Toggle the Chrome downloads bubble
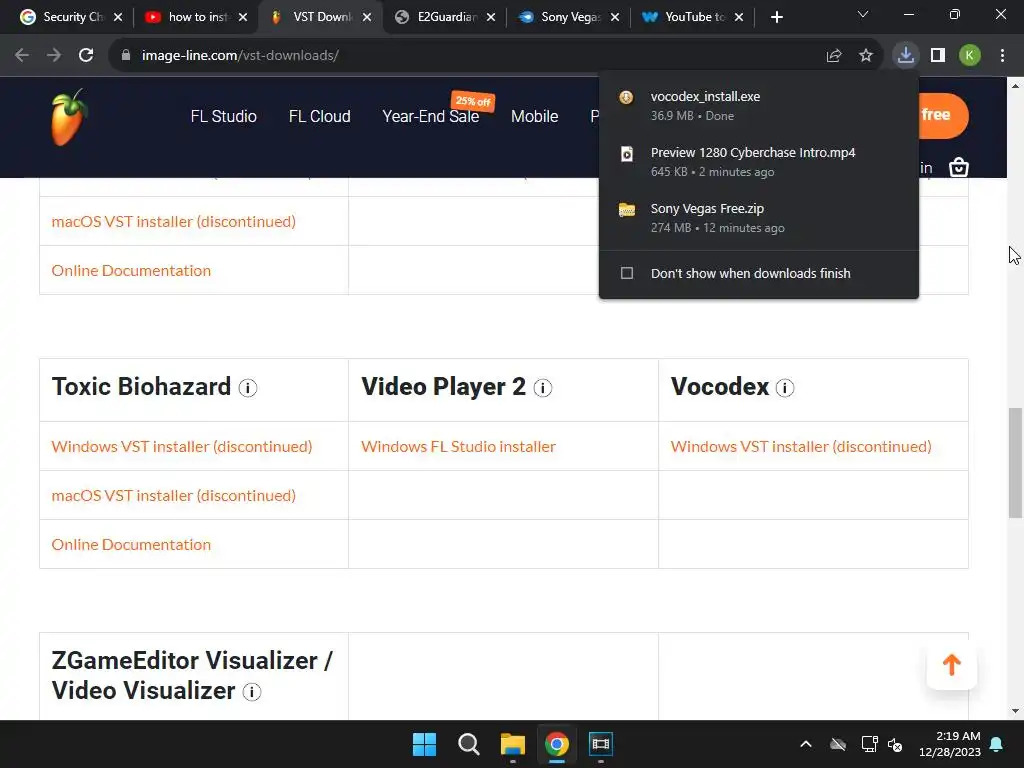This screenshot has width=1024, height=768. coord(905,56)
